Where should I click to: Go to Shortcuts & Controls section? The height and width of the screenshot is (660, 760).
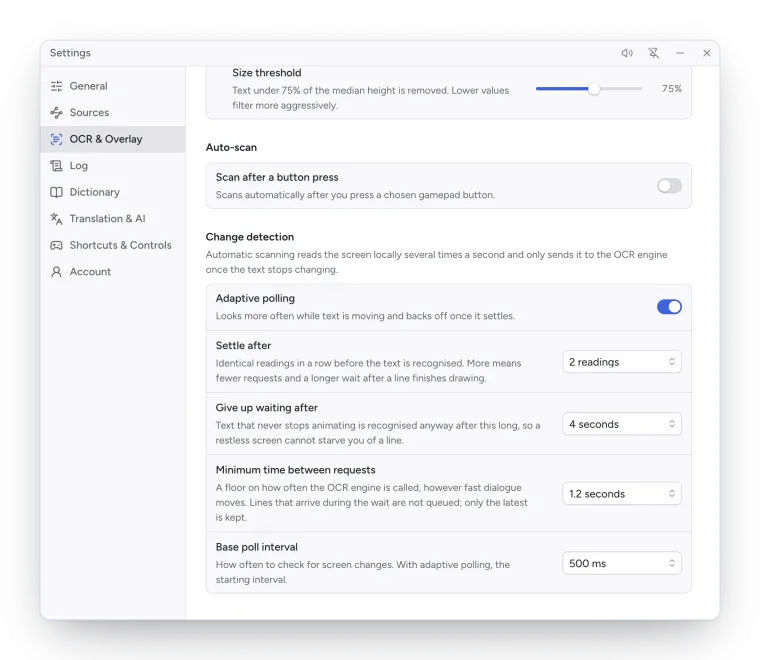(112, 245)
